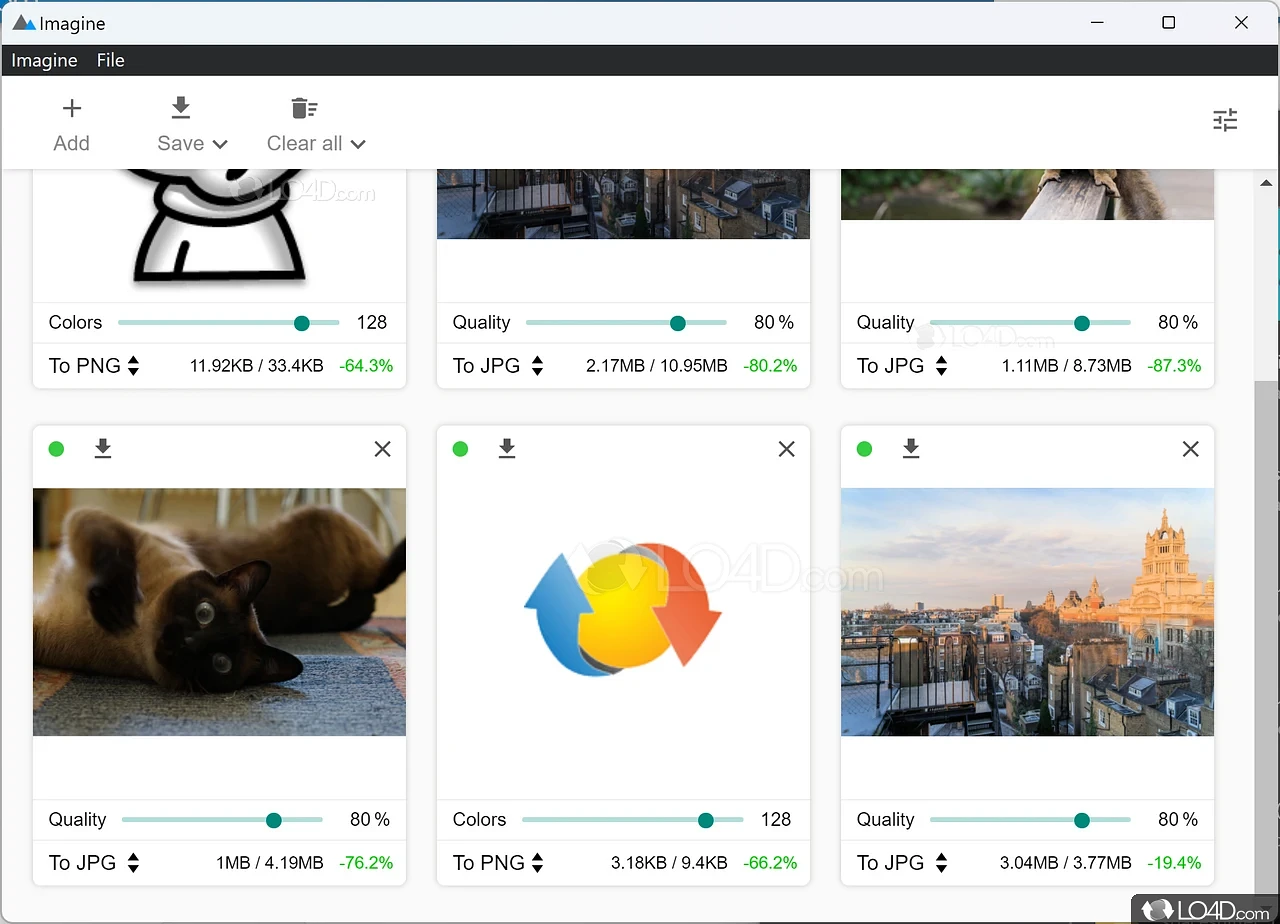The height and width of the screenshot is (924, 1280).
Task: Click green status indicator on arrows logo card
Action: pyautogui.click(x=460, y=449)
